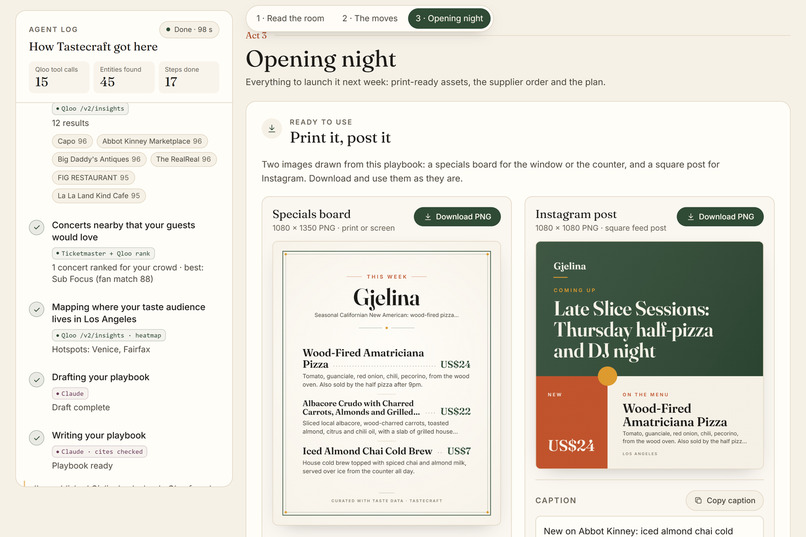Click the Claude cites checked tag
The width and height of the screenshot is (806, 537).
(x=100, y=452)
